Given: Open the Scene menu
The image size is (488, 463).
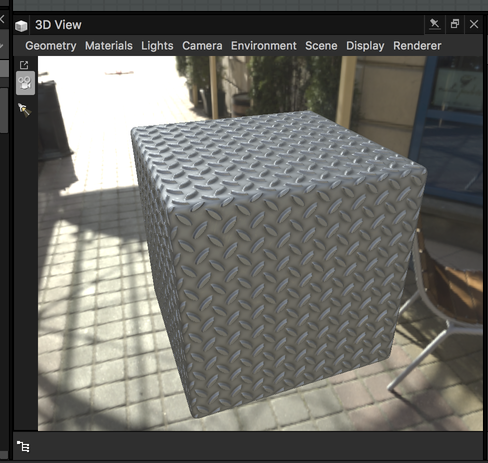Looking at the screenshot, I should pyautogui.click(x=321, y=46).
